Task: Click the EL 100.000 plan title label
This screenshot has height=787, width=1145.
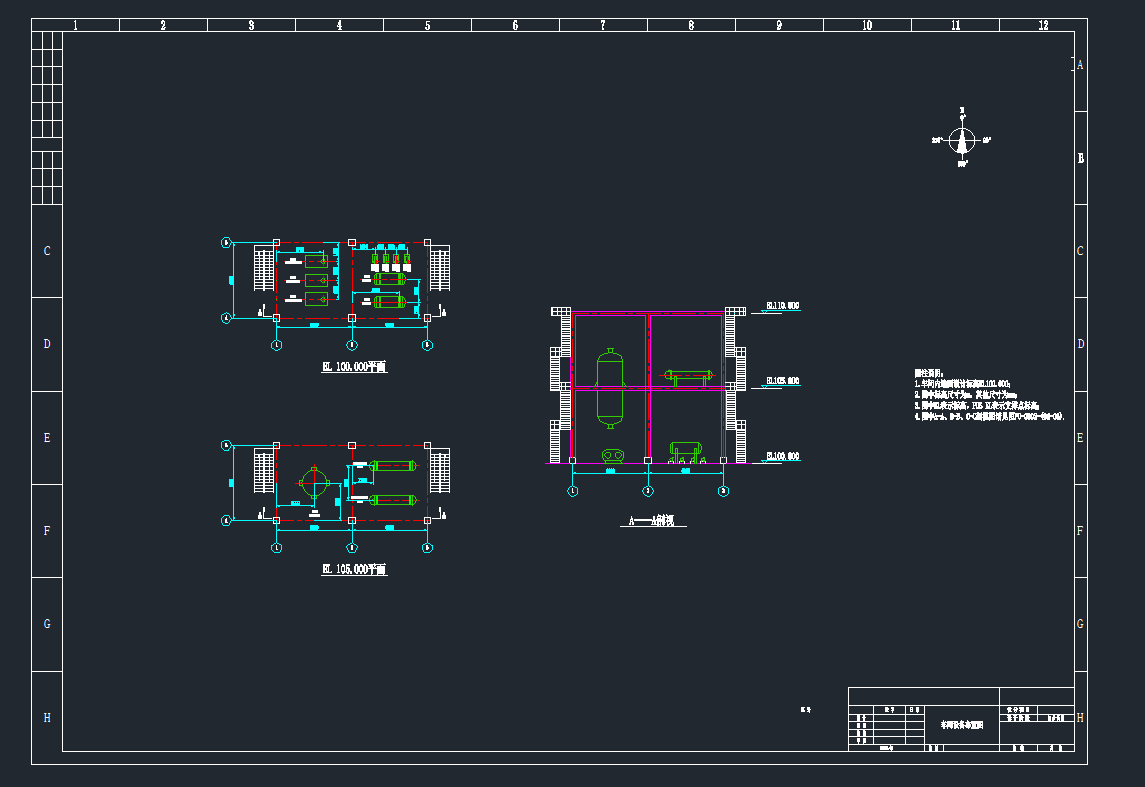Action: (x=354, y=367)
